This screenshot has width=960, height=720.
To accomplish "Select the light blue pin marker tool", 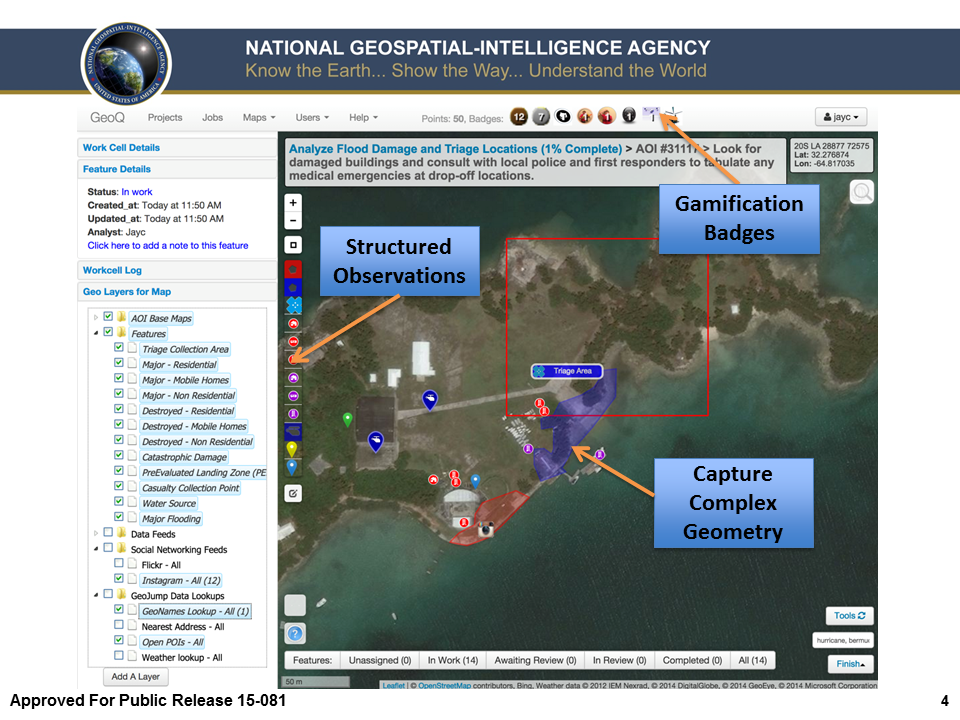I will pyautogui.click(x=292, y=468).
